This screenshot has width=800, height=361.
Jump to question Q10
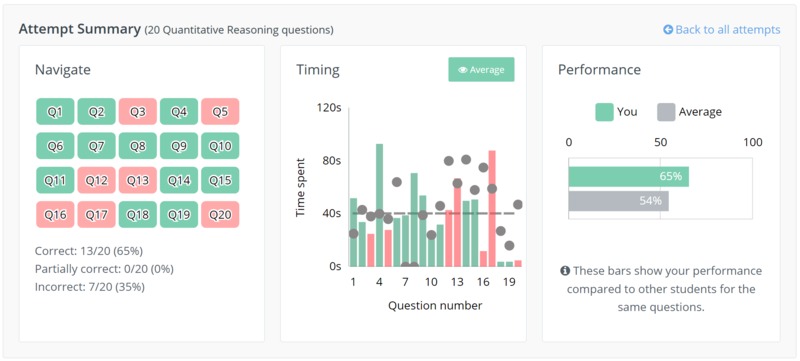pos(220,146)
